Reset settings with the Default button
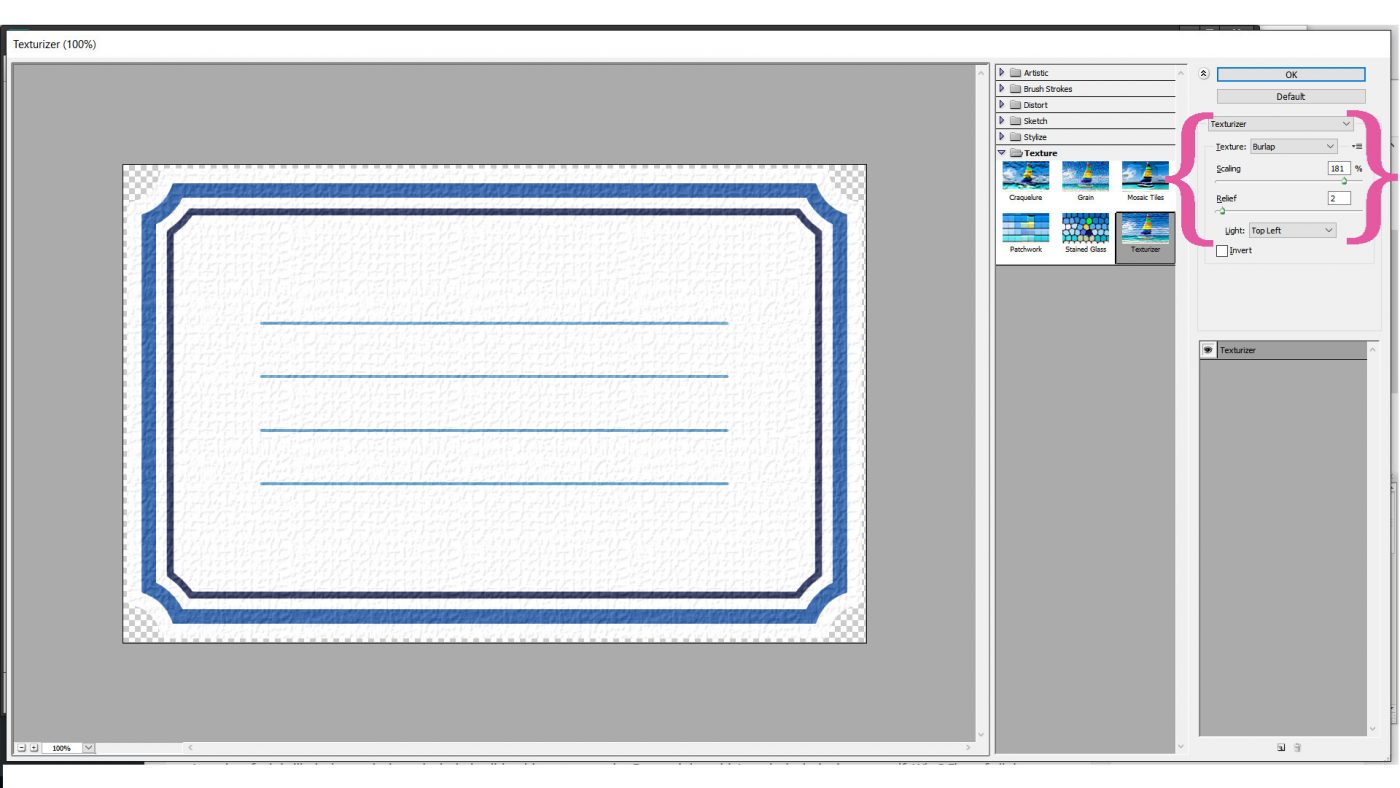This screenshot has width=1400, height=788. (x=1290, y=96)
